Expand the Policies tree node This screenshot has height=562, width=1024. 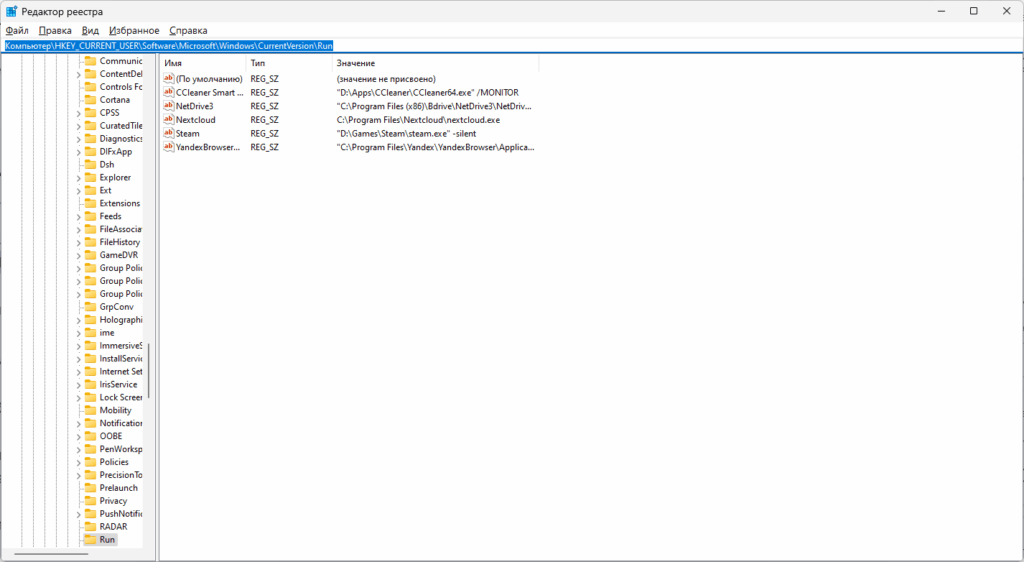[x=78, y=463]
